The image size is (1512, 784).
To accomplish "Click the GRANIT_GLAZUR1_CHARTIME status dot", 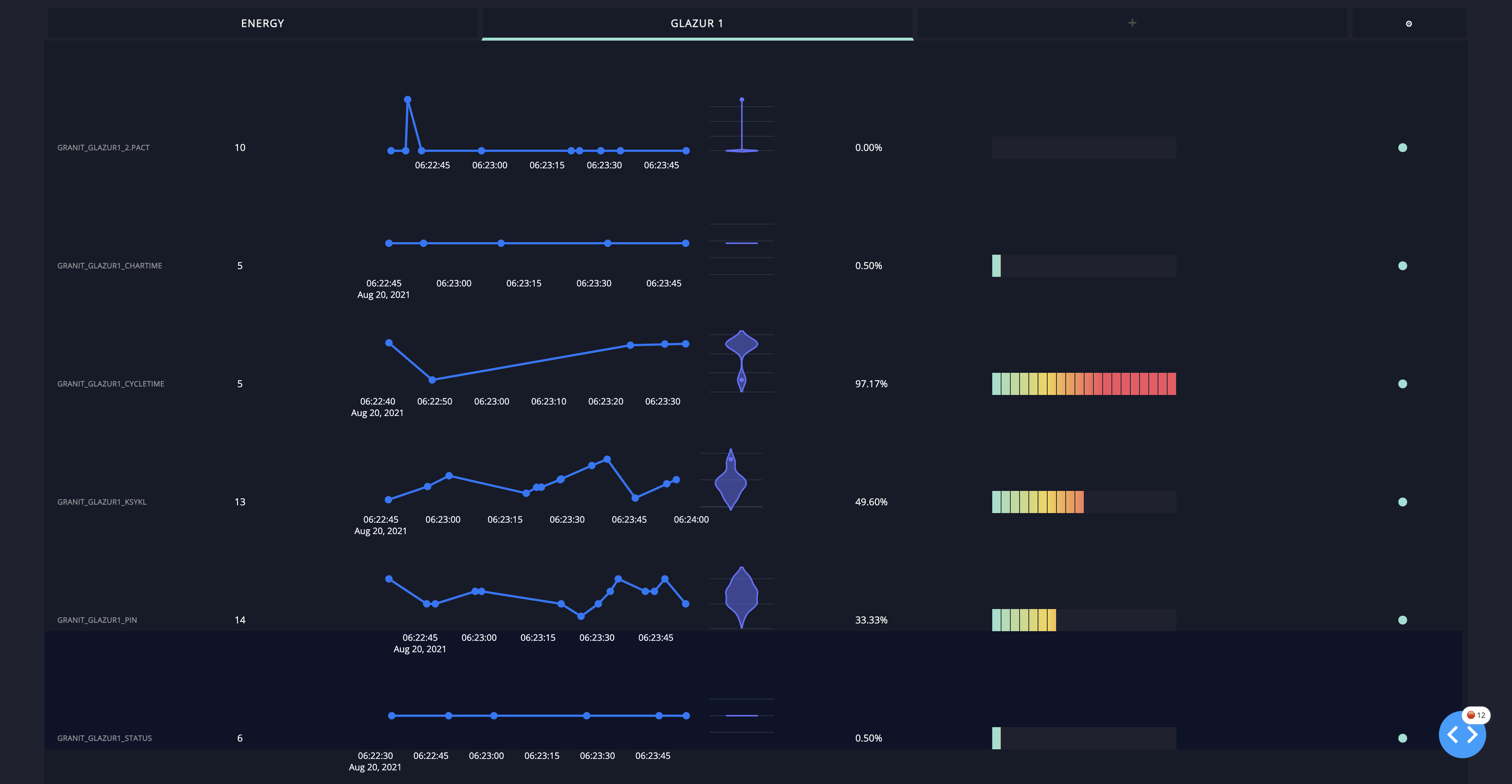I will (x=1402, y=266).
